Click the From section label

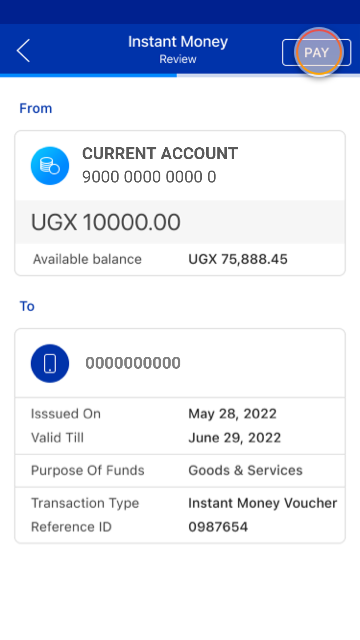click(x=36, y=109)
